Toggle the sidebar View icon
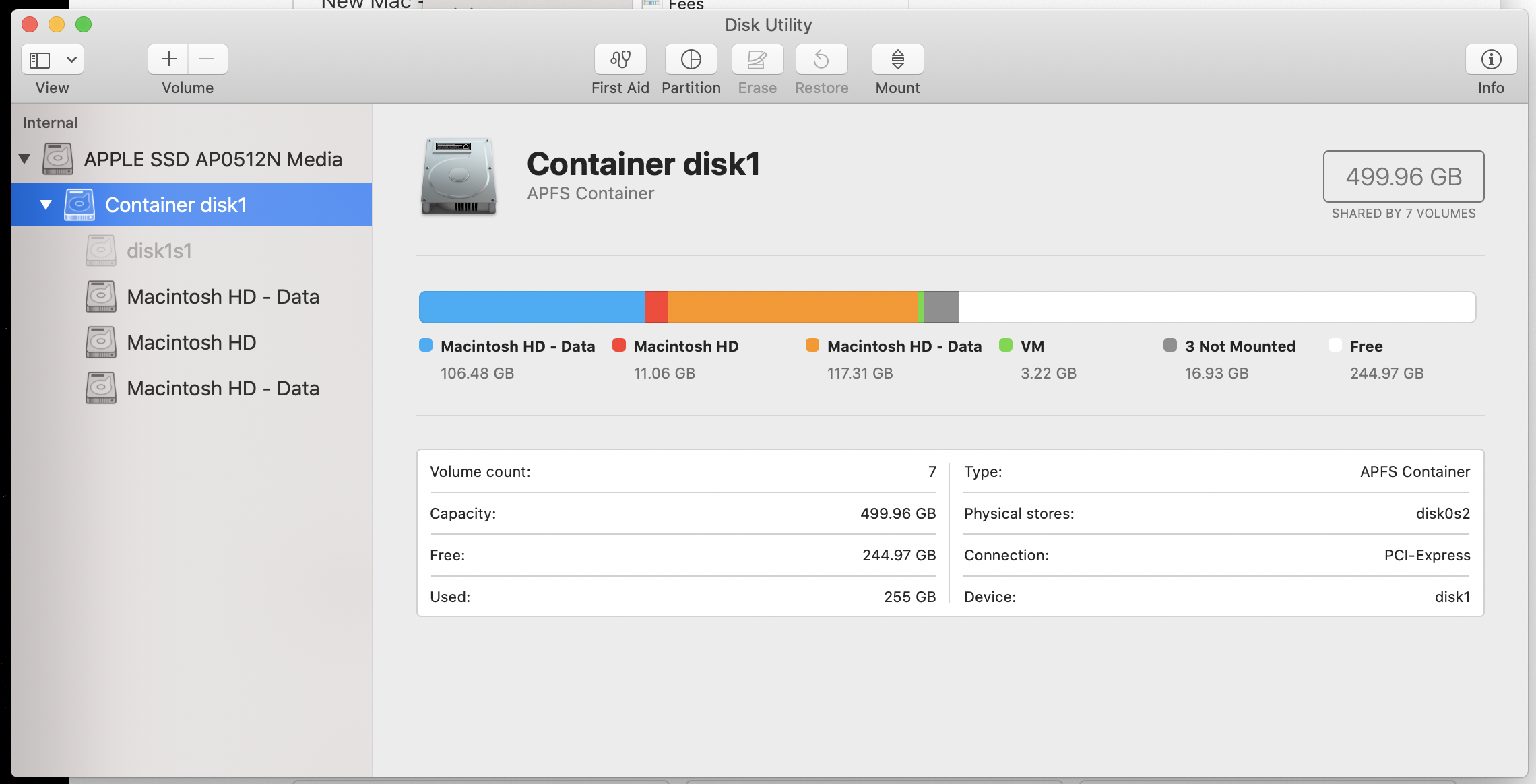The height and width of the screenshot is (784, 1536). (x=40, y=59)
